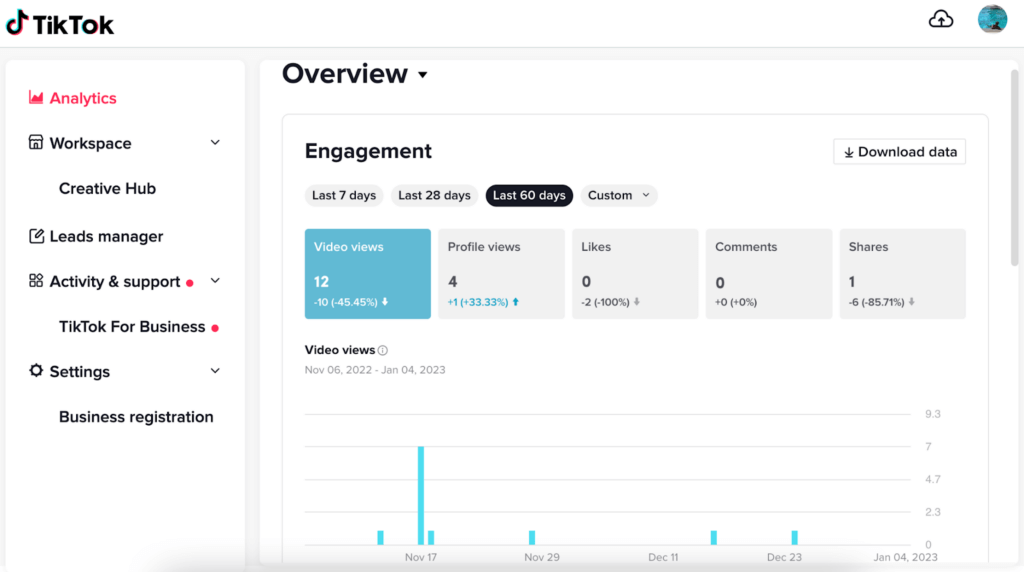Select the Analytics chart icon
Viewport: 1024px width, 572px height.
coord(36,98)
